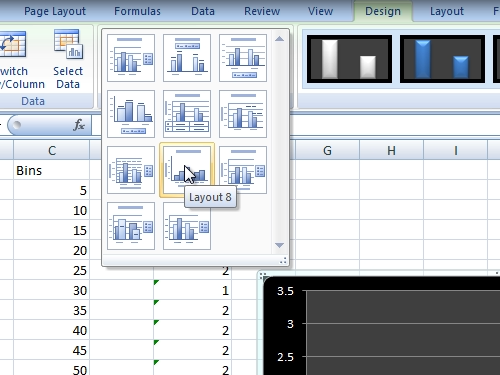Apply chart Layout 6 thumbnail
500x375 pixels.
[243, 114]
